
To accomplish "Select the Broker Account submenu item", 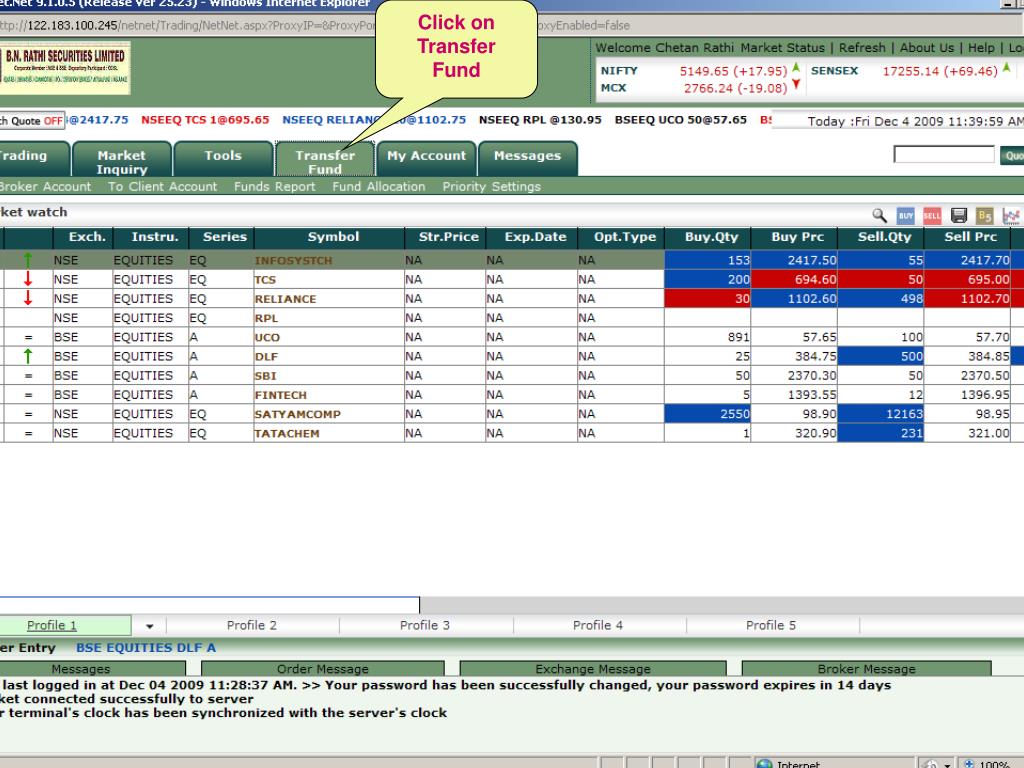I will (x=45, y=187).
